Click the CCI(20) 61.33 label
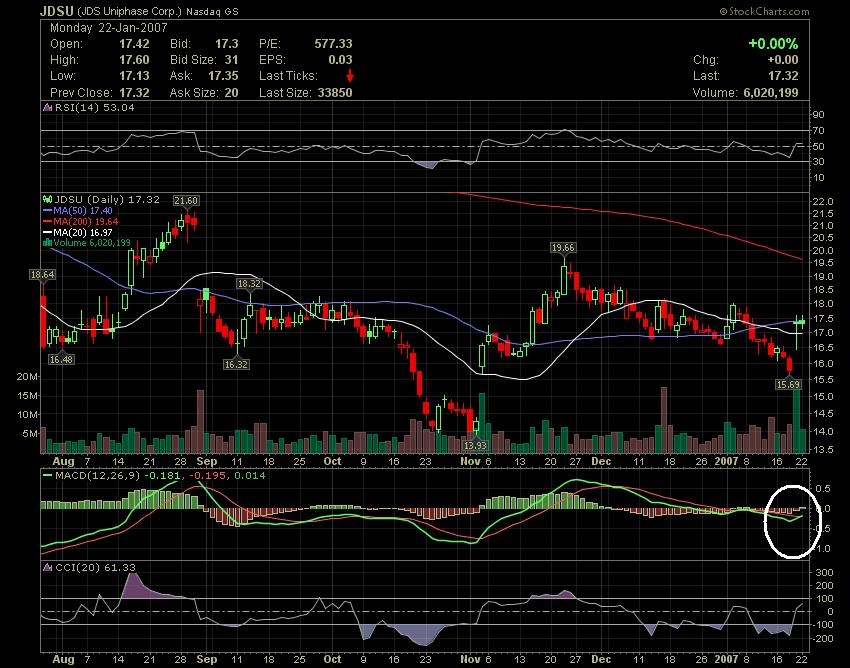Image resolution: width=850 pixels, height=668 pixels. [95, 567]
